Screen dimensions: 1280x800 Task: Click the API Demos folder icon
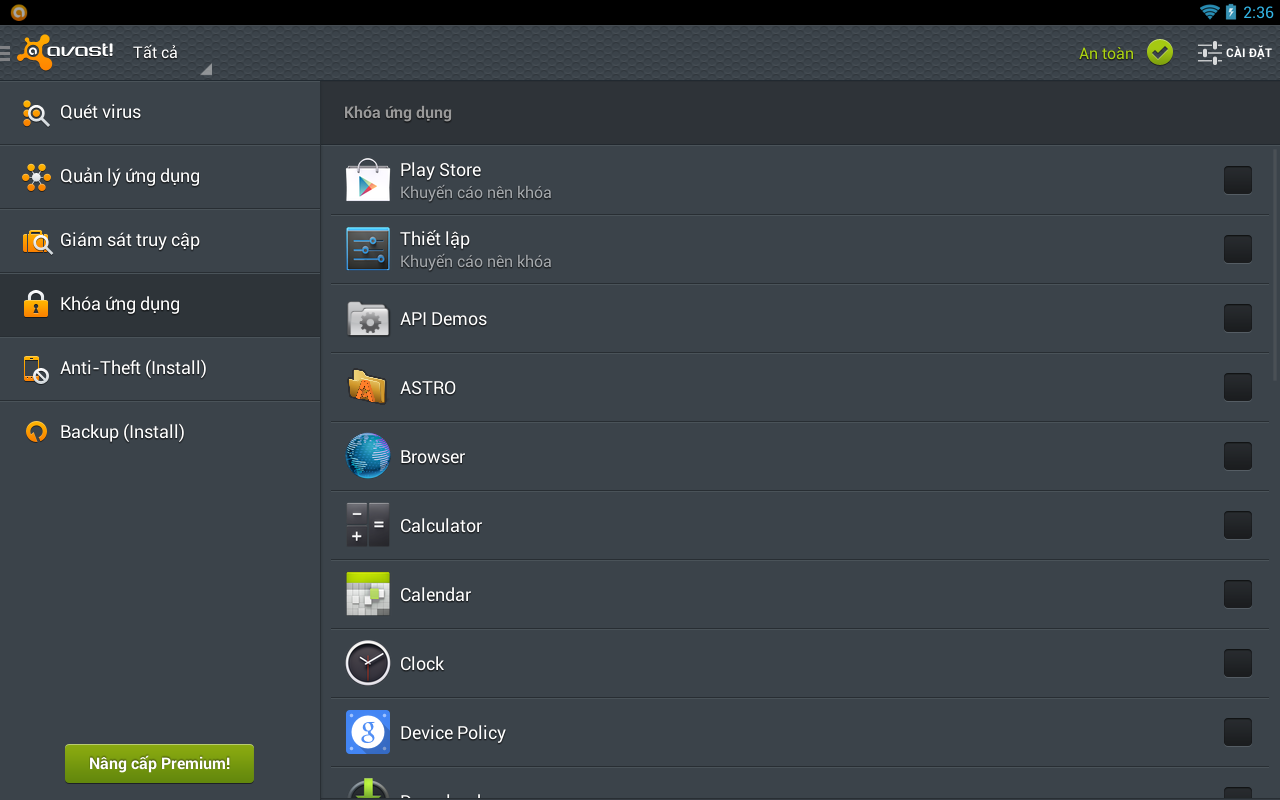[x=368, y=318]
